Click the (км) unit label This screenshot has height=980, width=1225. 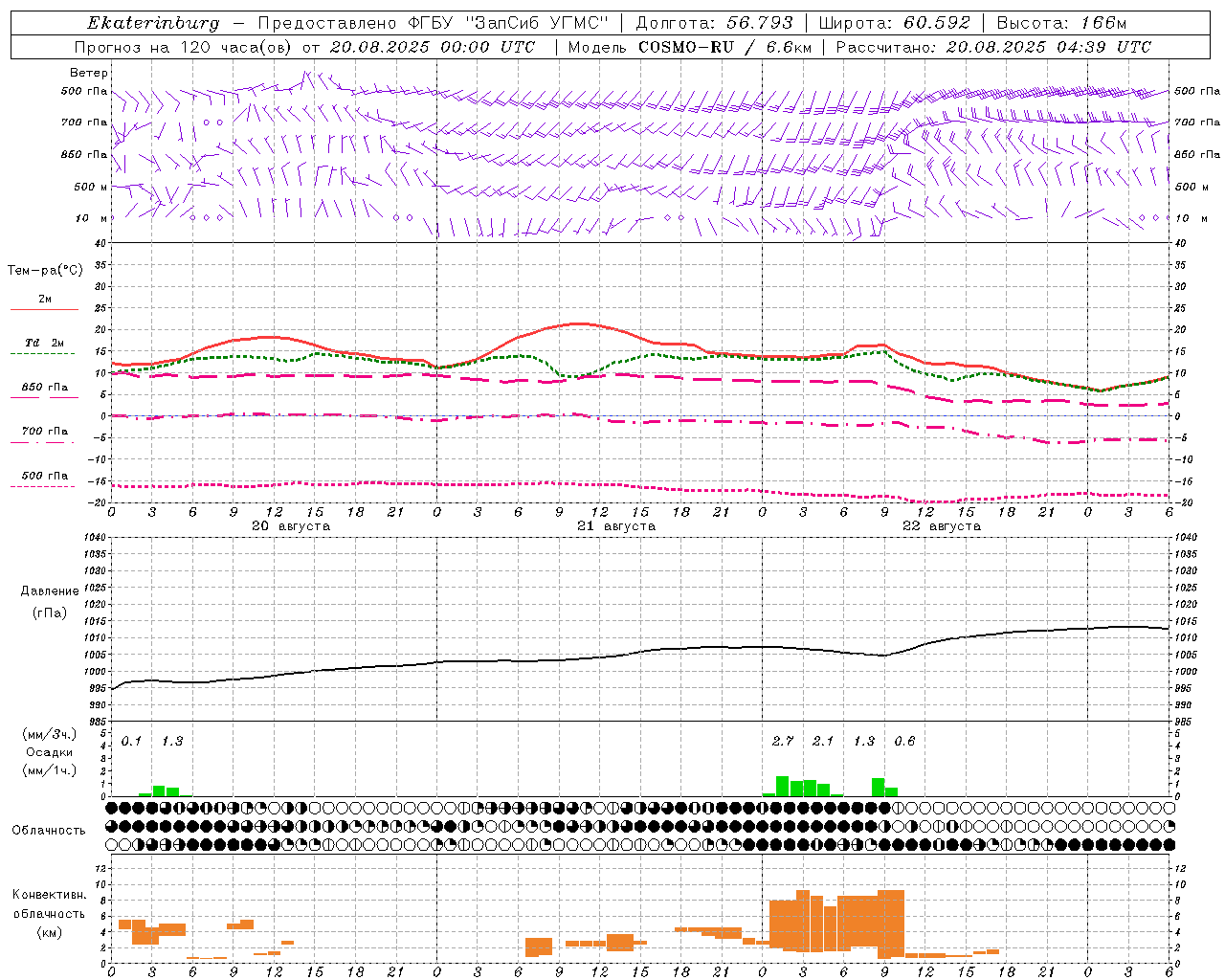click(x=50, y=932)
